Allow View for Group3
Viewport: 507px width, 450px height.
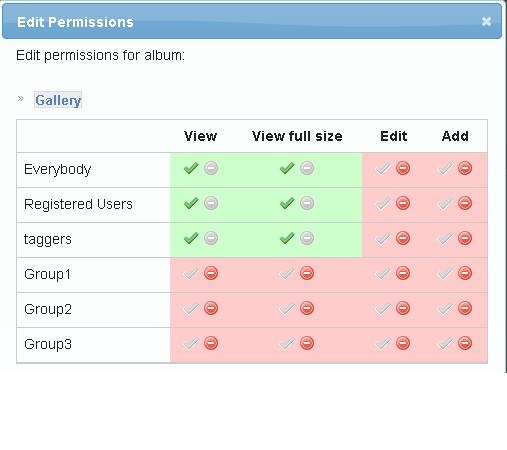click(x=191, y=343)
